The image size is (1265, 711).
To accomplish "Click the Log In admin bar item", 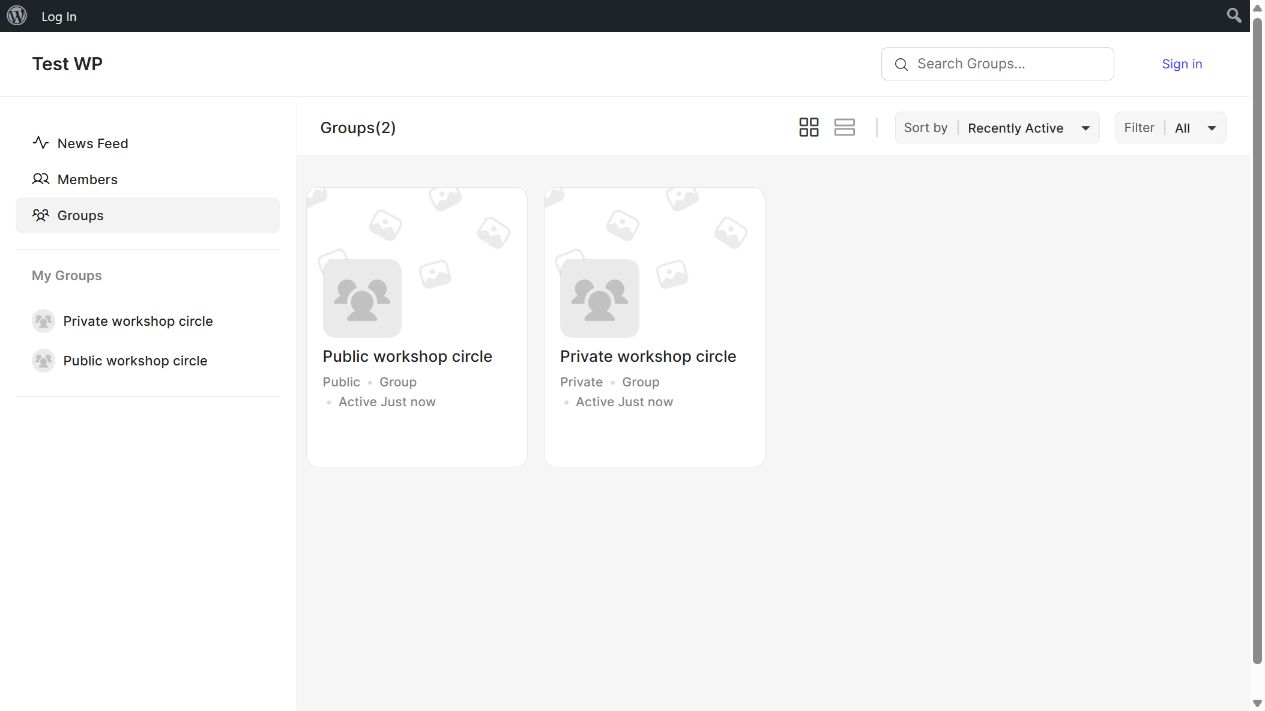I will point(59,16).
